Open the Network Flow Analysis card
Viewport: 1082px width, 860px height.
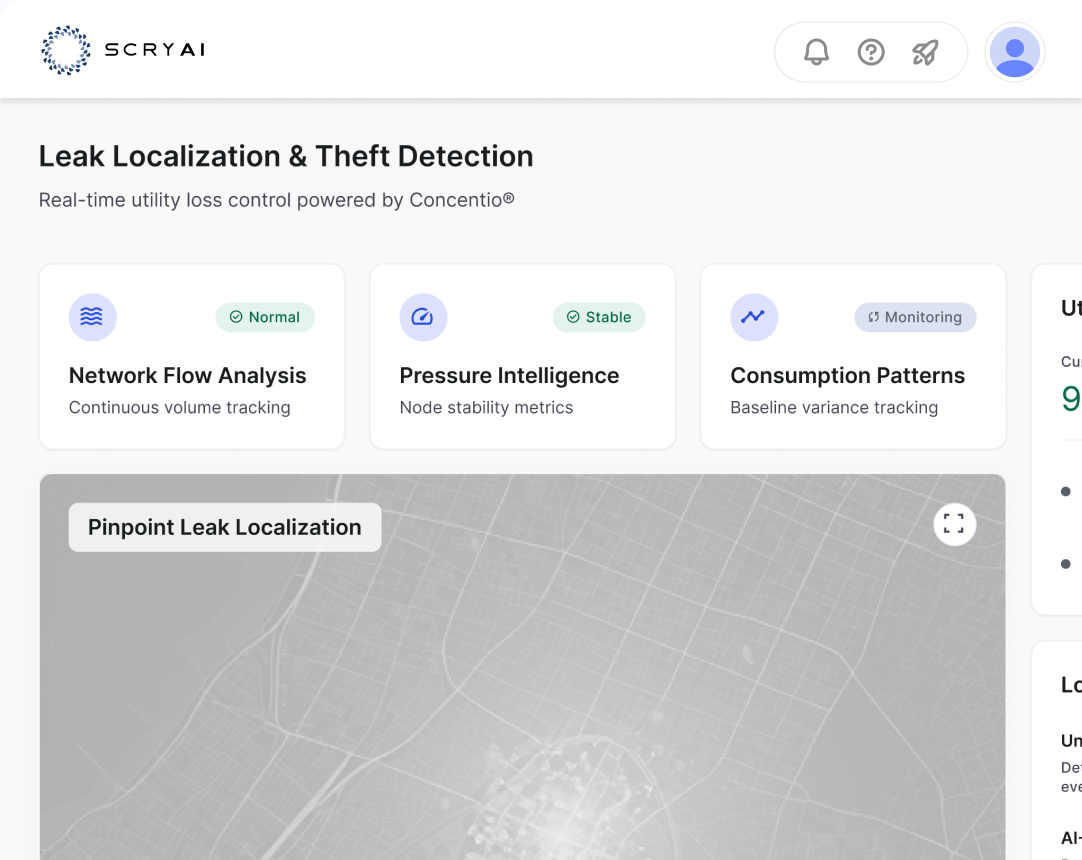192,357
